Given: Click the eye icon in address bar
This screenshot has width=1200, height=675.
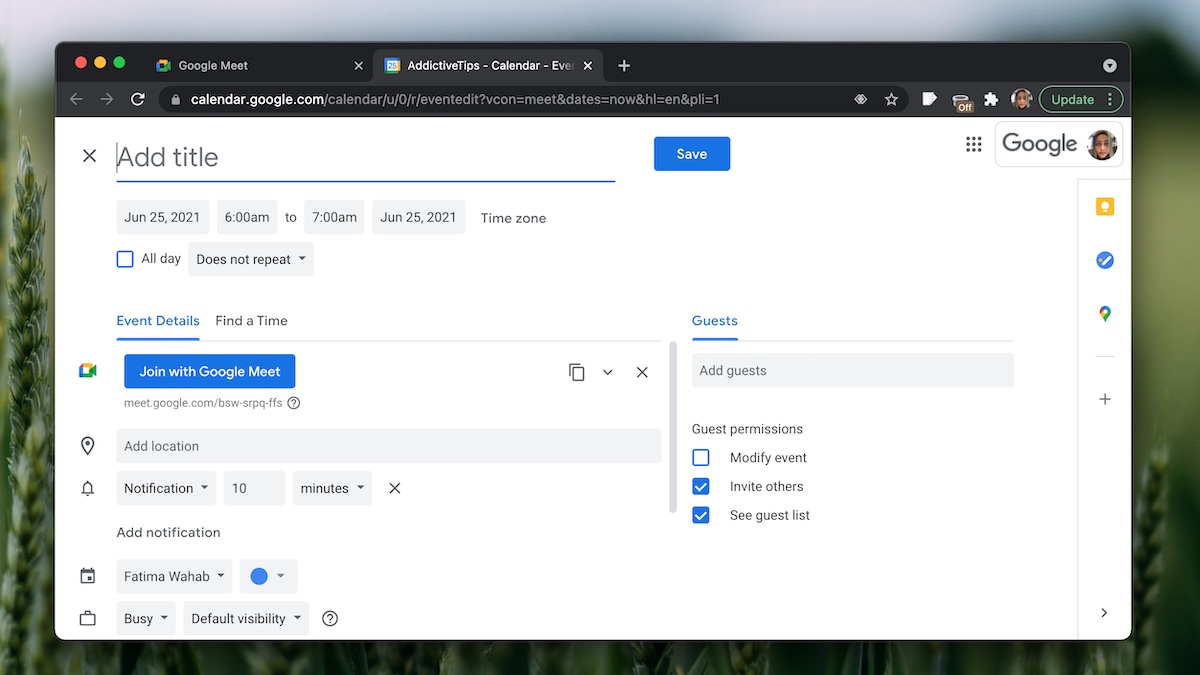Looking at the screenshot, I should 860,99.
